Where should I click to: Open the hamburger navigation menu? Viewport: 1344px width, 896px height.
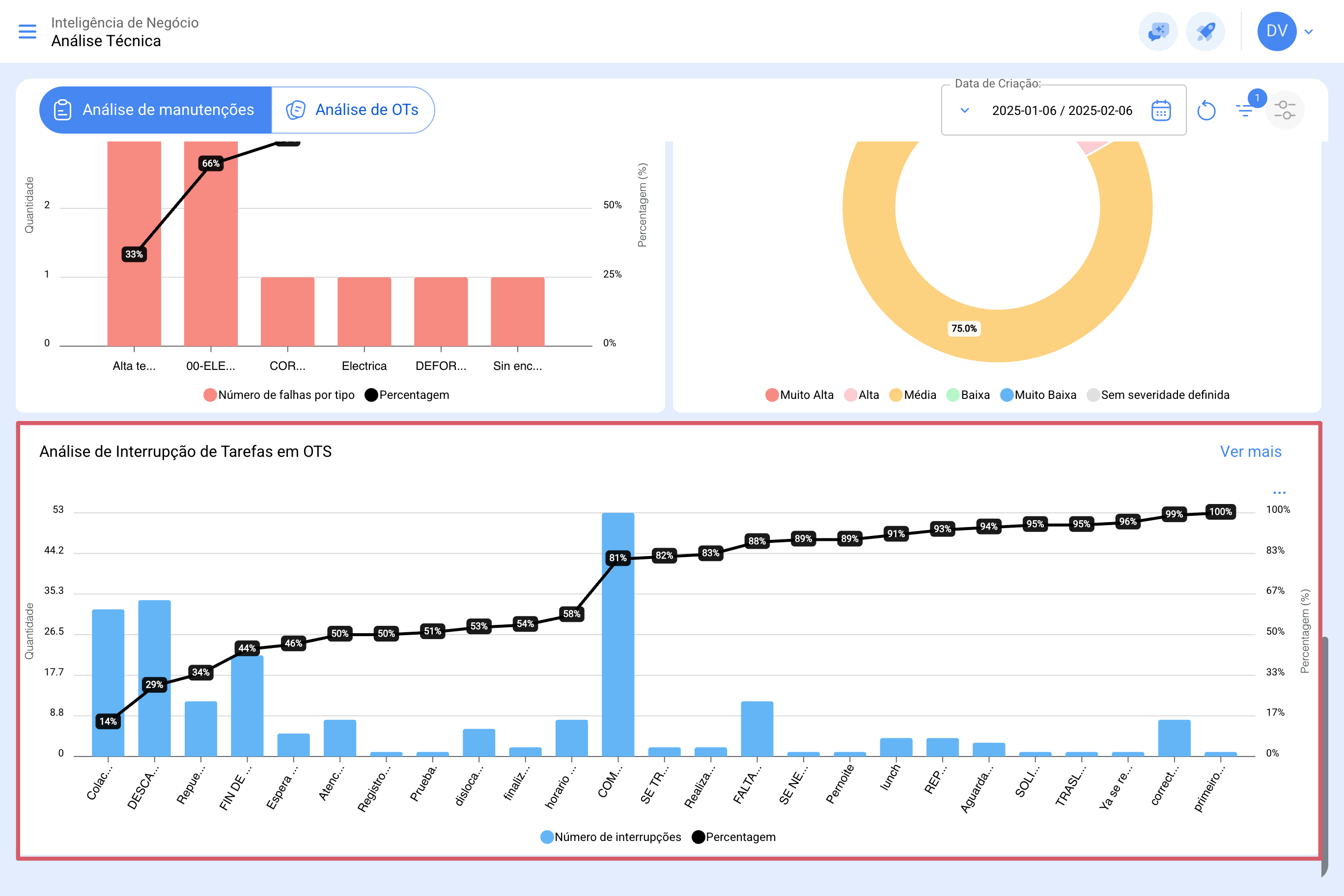(x=28, y=31)
